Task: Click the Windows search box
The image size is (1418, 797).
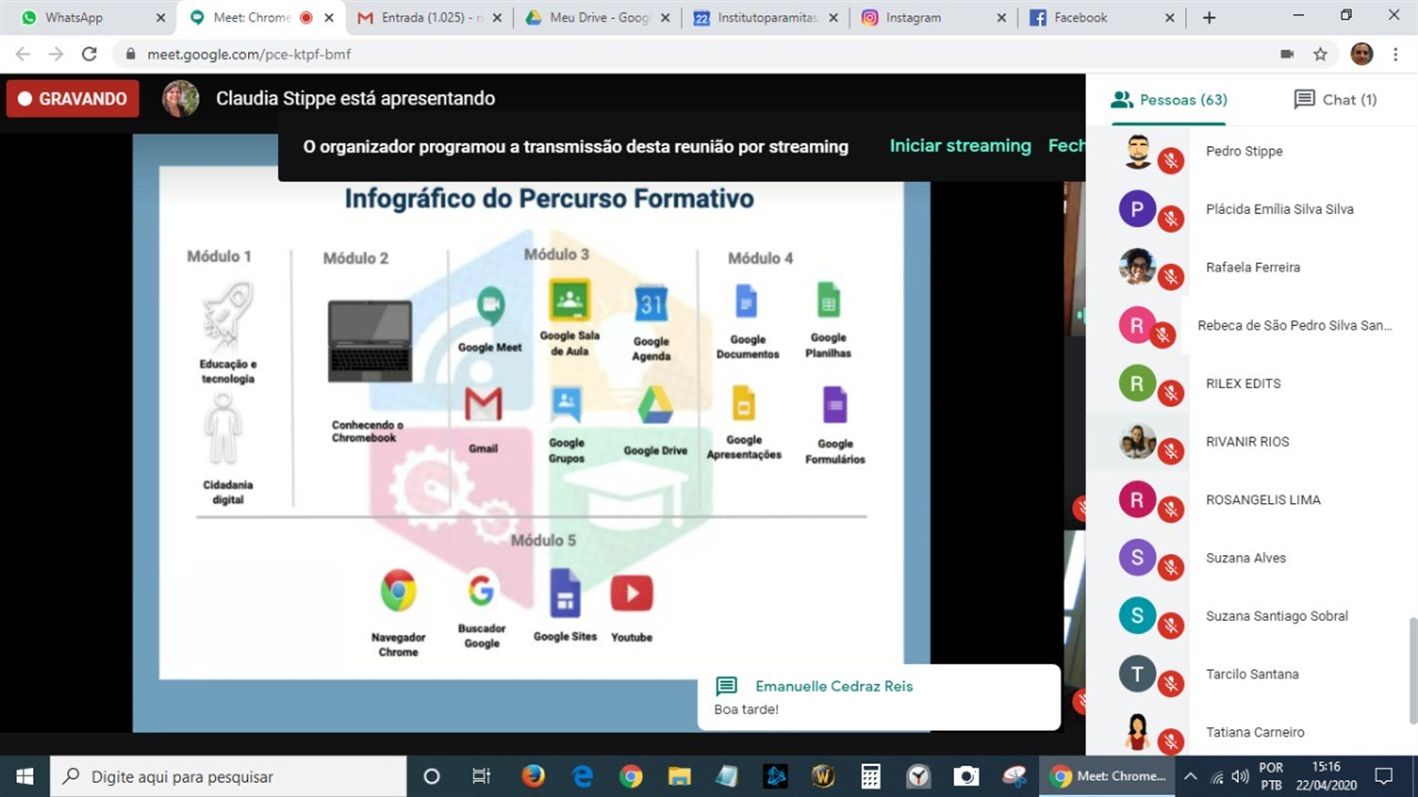Action: 230,776
